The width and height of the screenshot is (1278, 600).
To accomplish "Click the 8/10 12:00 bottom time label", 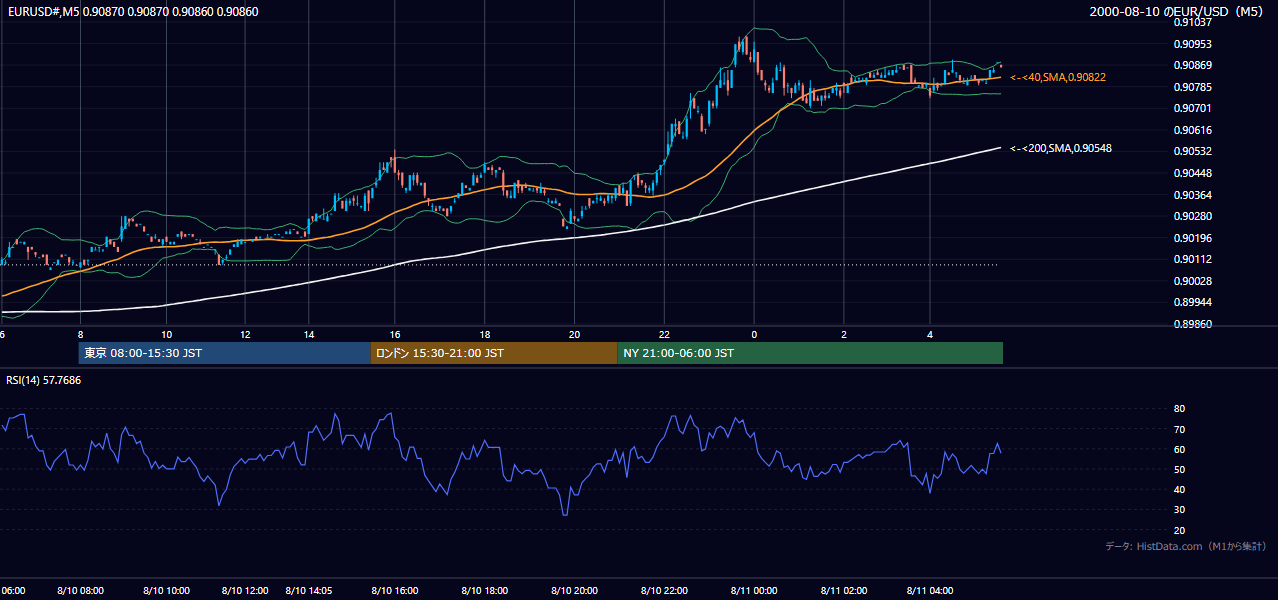I will pyautogui.click(x=245, y=590).
